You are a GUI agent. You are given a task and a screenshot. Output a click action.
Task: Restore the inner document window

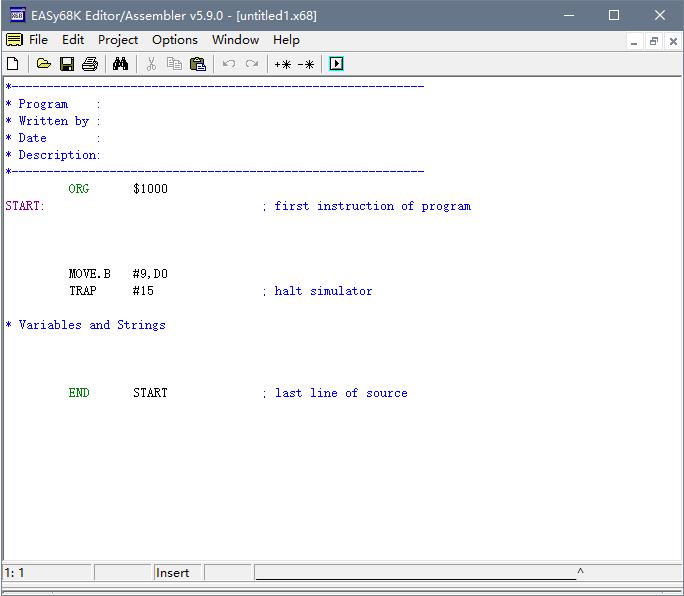point(654,41)
